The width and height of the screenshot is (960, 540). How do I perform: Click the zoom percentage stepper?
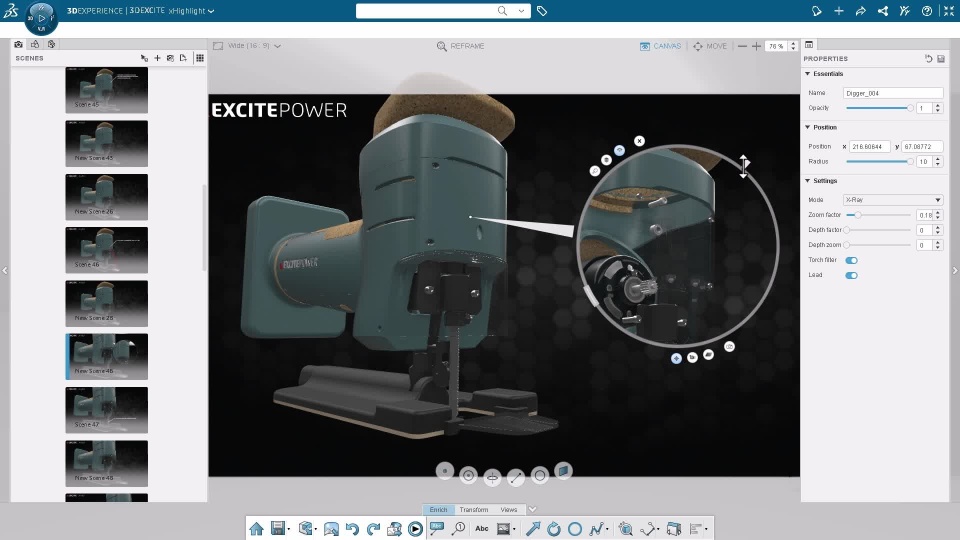(793, 46)
